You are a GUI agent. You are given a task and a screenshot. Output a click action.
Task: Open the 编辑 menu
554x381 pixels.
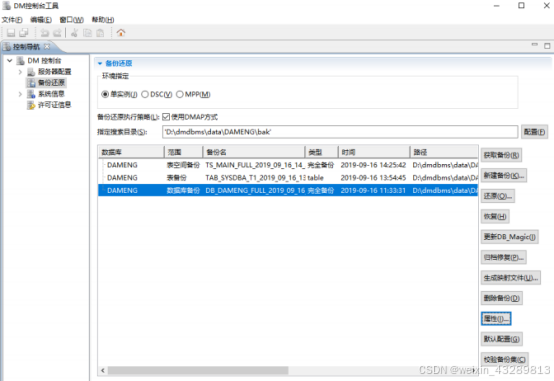(41, 20)
